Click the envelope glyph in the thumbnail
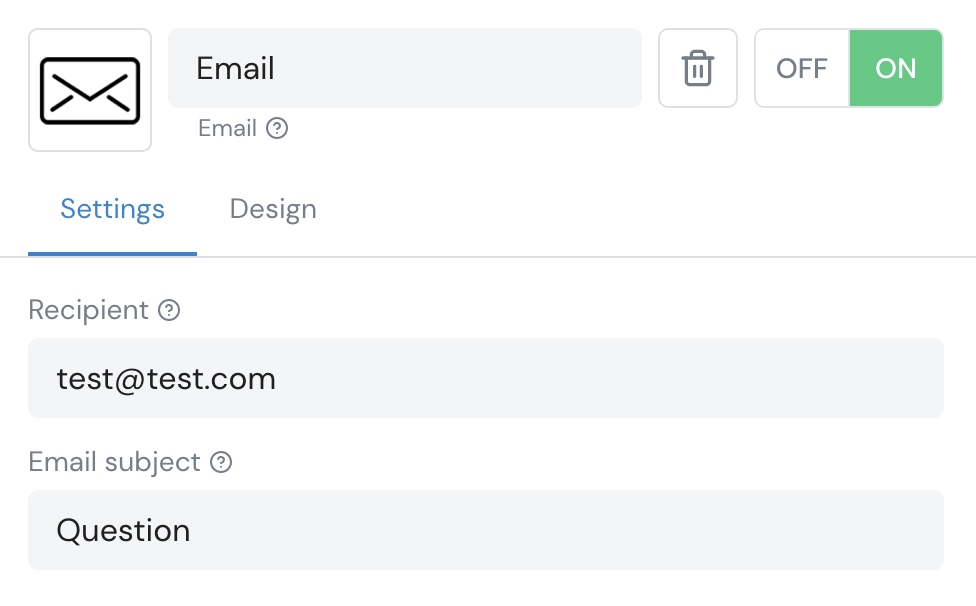The image size is (976, 606). pyautogui.click(x=90, y=91)
